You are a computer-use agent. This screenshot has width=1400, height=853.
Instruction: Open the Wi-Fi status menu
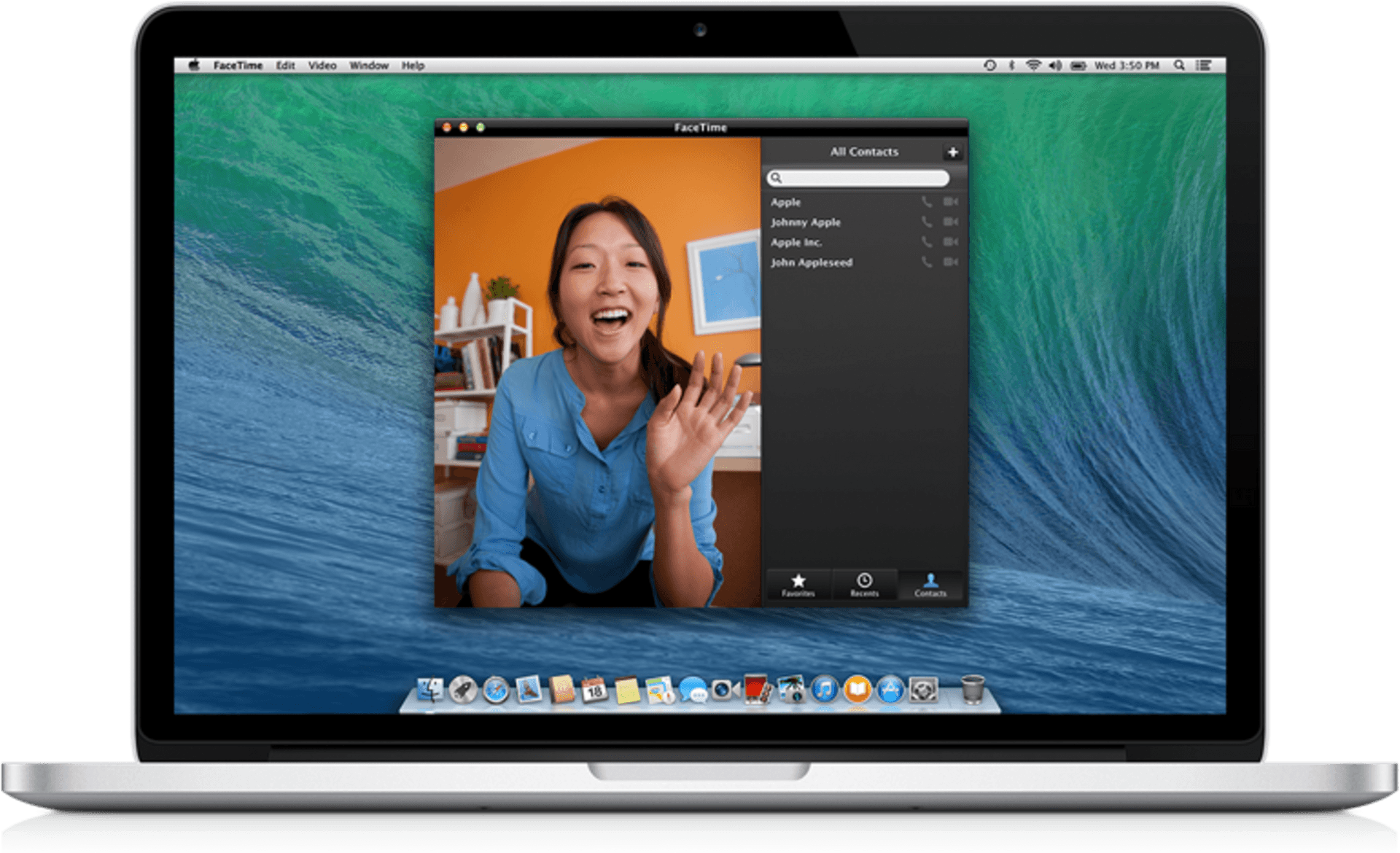(1033, 66)
